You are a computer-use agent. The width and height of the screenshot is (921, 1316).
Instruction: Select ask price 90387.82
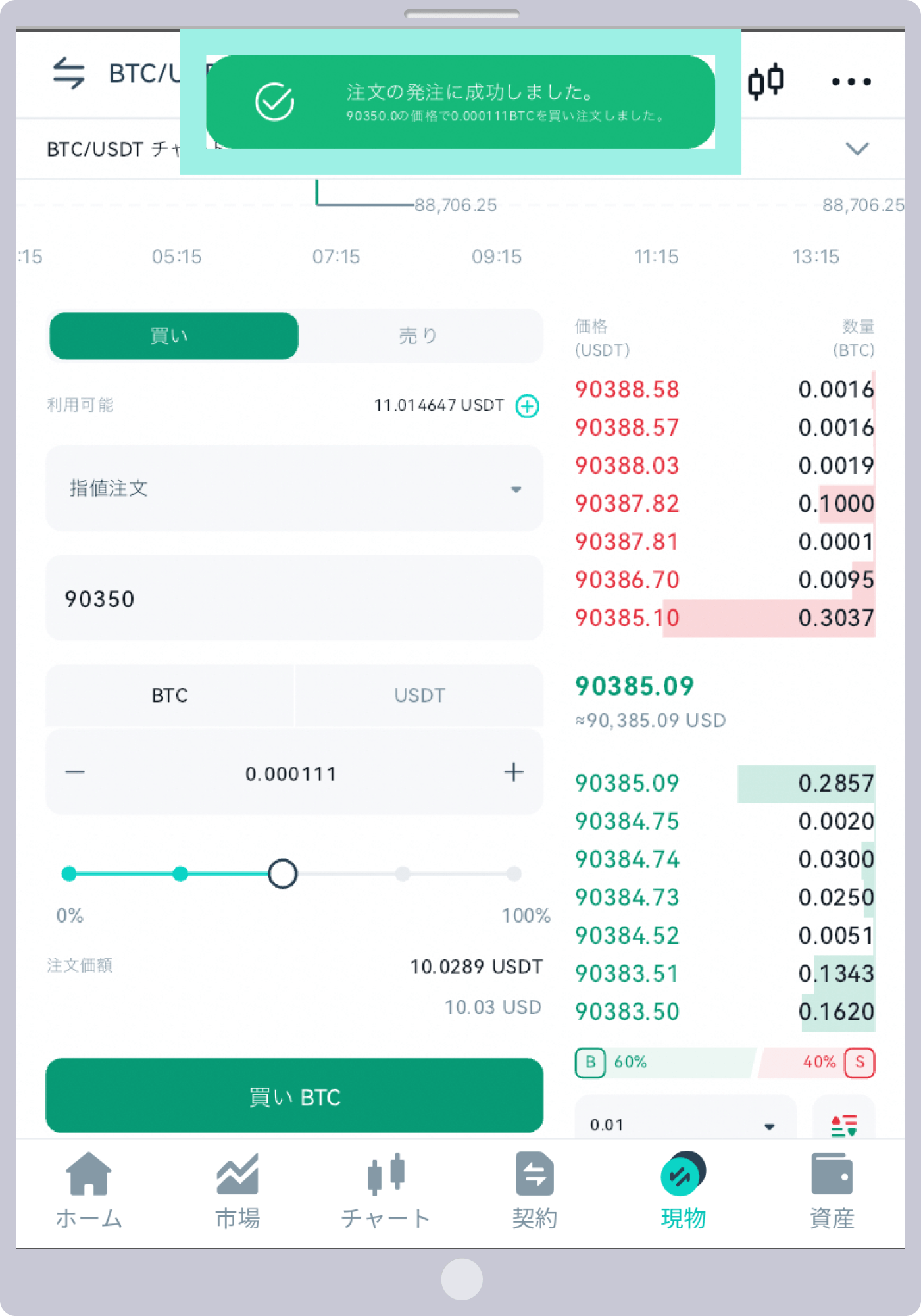[627, 503]
